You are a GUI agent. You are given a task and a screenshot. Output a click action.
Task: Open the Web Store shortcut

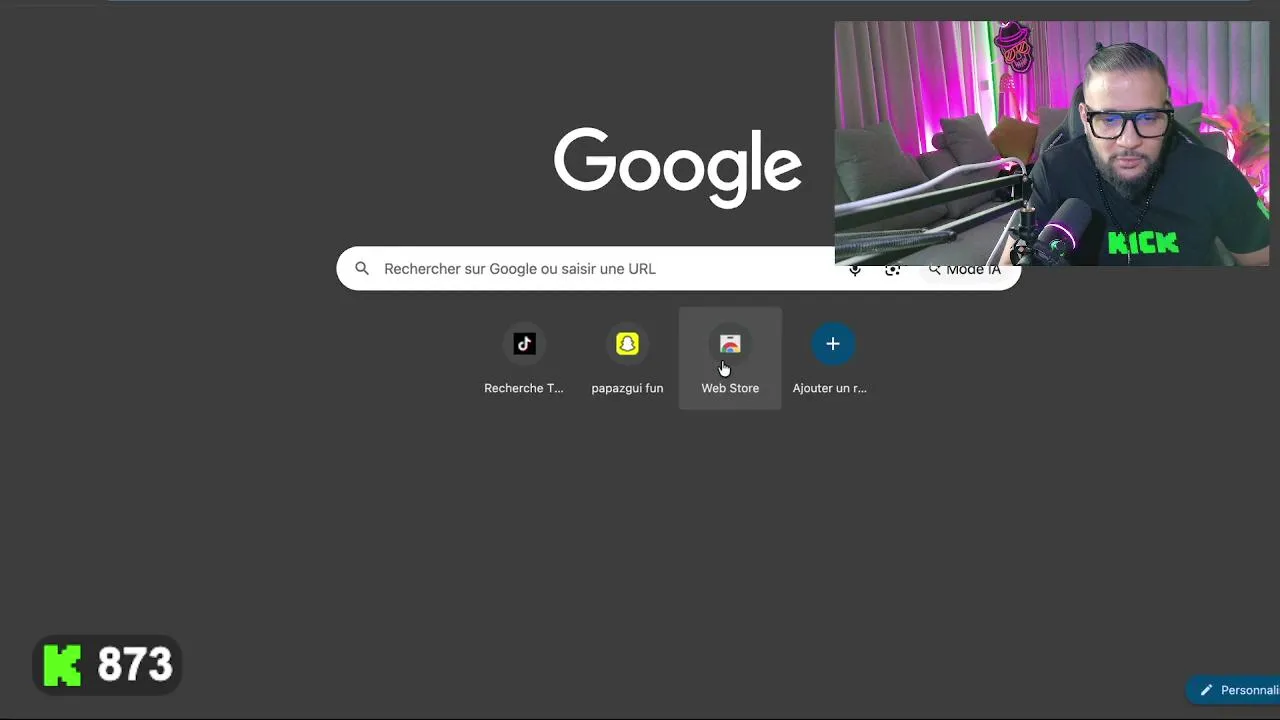point(730,358)
